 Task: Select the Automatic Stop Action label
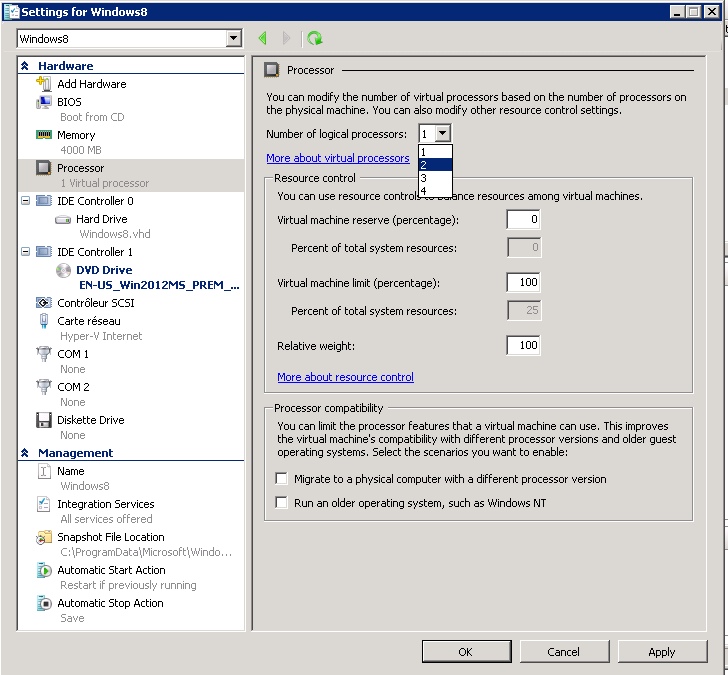point(110,603)
